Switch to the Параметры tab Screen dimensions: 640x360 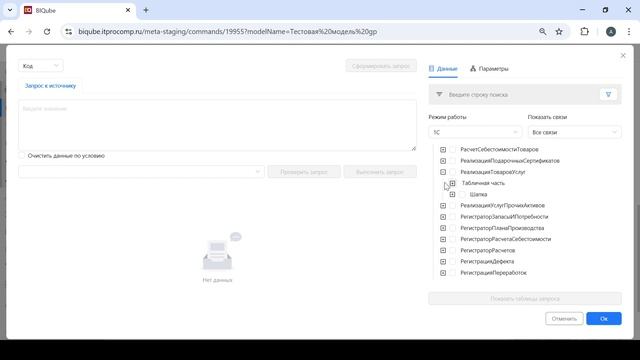coord(489,69)
